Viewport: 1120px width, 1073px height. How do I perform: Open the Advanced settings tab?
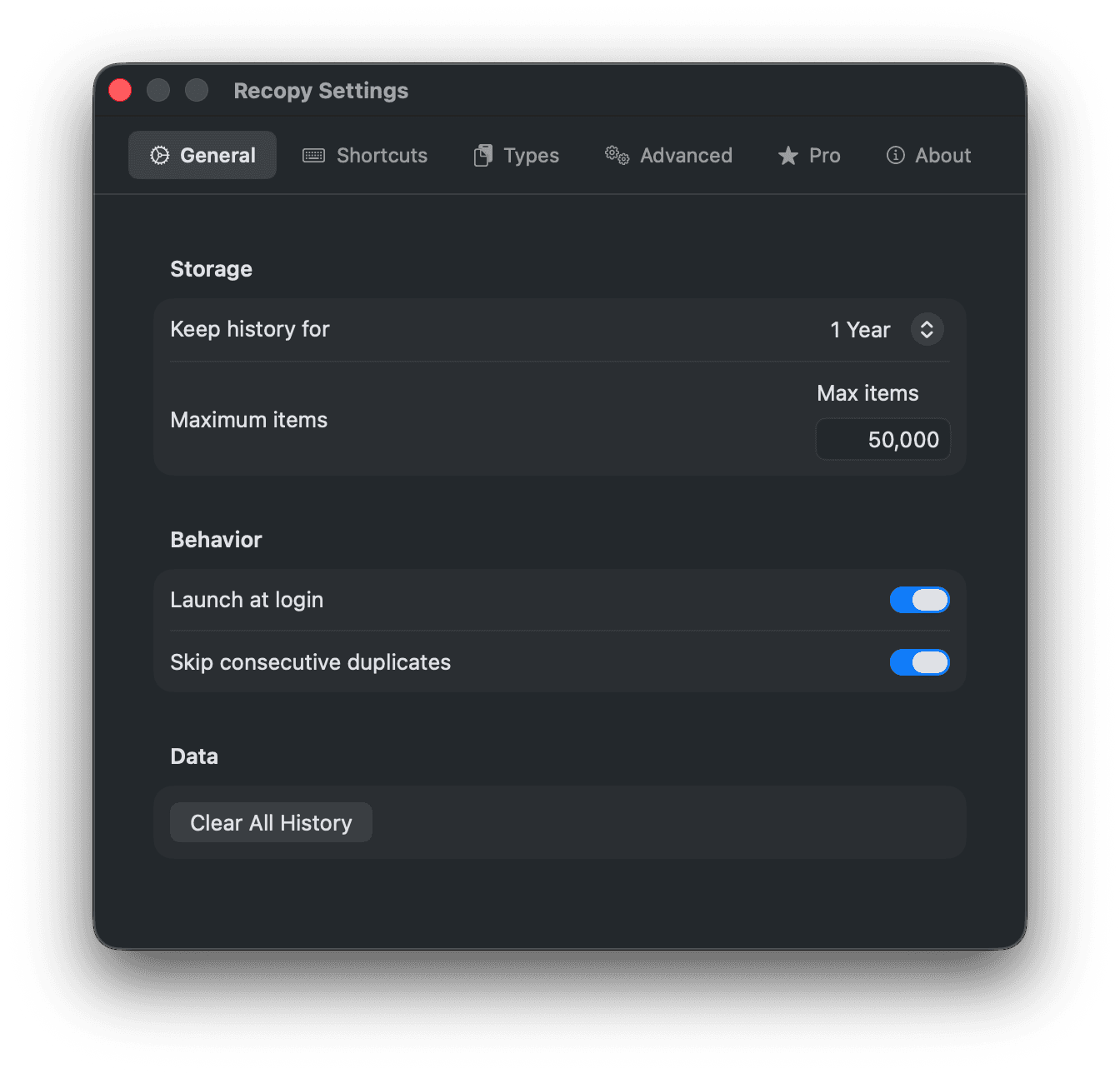pyautogui.click(x=667, y=155)
